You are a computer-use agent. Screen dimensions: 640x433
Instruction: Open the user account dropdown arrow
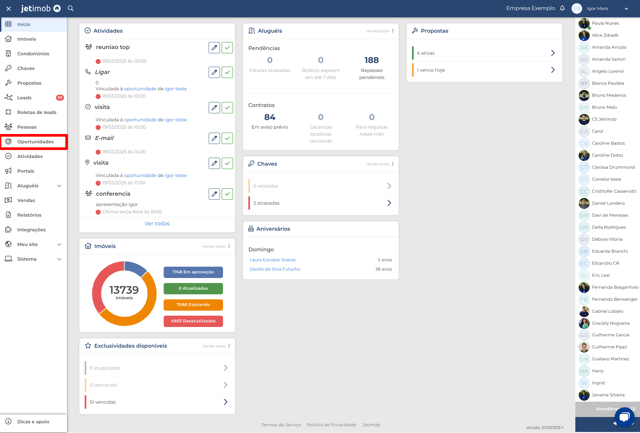(626, 9)
